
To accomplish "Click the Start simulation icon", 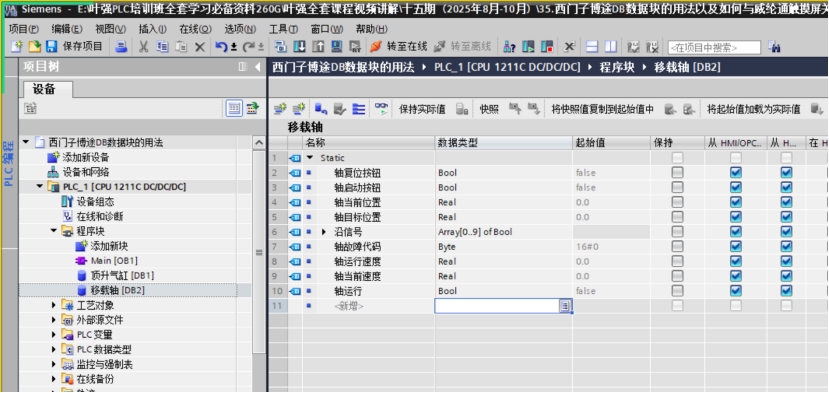I will 336,47.
